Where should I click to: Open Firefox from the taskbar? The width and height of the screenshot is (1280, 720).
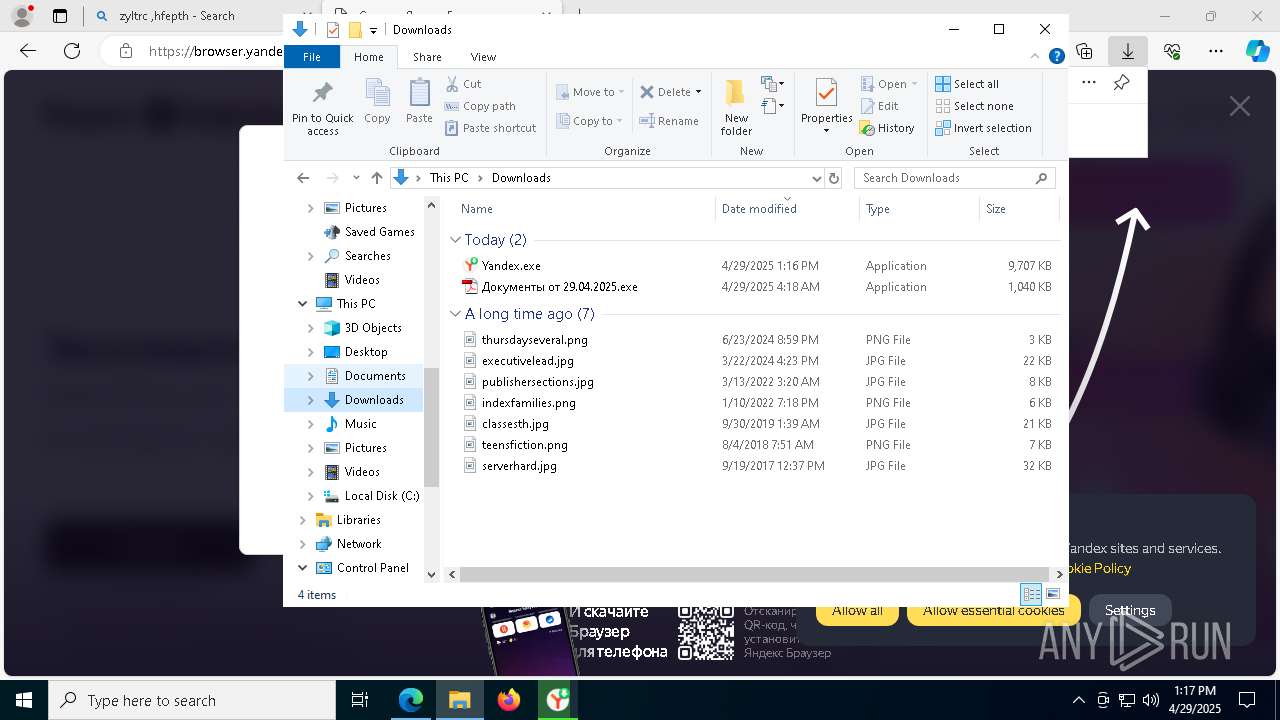click(509, 700)
